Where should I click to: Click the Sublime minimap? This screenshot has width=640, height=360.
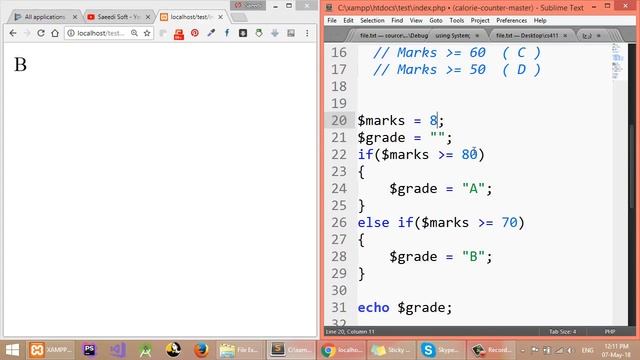617,62
